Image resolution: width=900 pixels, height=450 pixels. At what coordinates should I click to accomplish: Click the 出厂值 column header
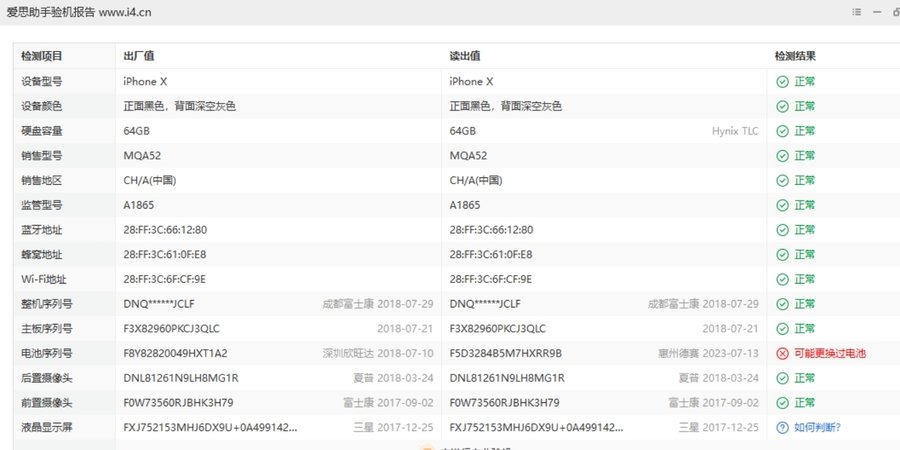point(138,56)
